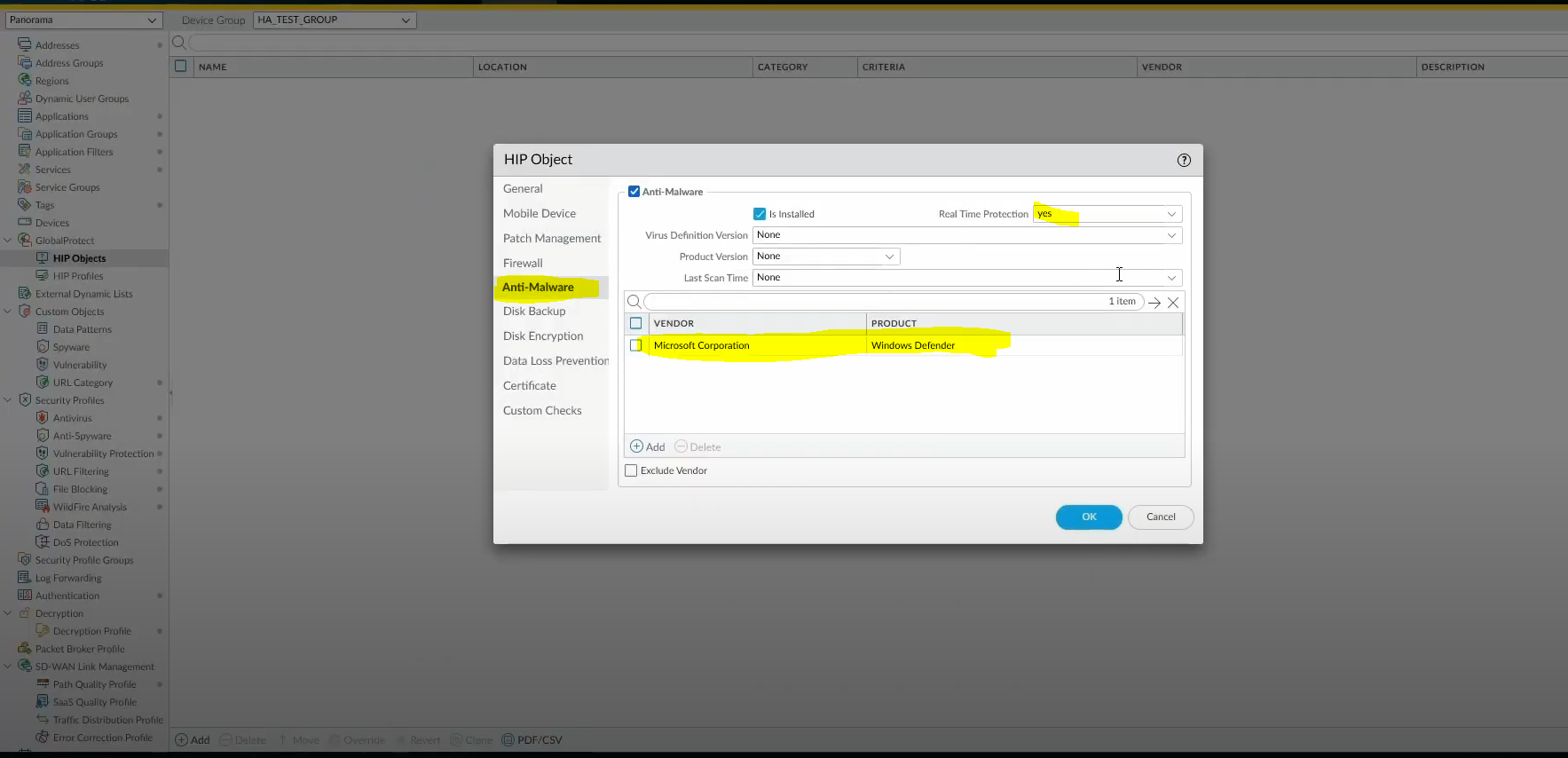The image size is (1568, 758).
Task: Click the URL Filtering icon
Action: pos(43,470)
